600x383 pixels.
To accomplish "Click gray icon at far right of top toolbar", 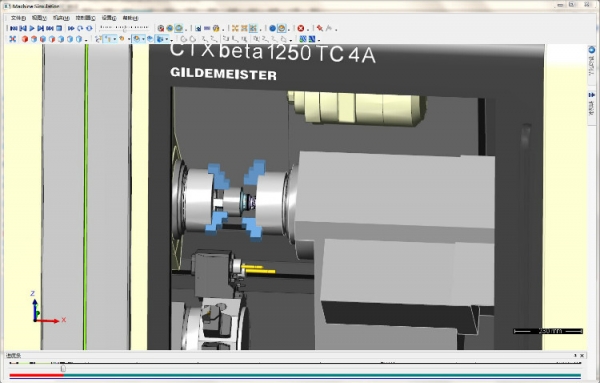I will click(329, 28).
